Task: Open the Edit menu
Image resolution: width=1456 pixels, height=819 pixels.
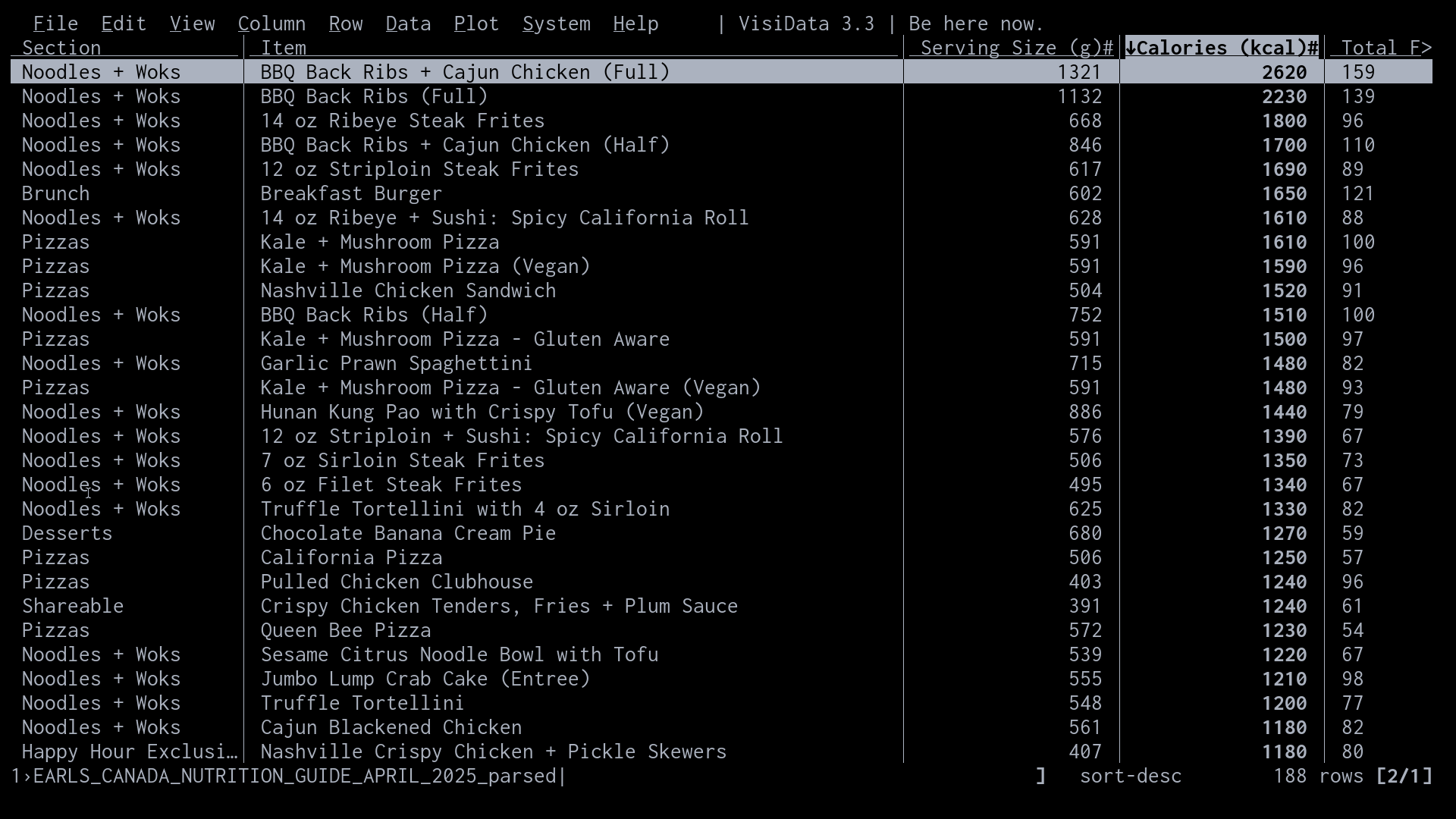Action: pos(124,24)
